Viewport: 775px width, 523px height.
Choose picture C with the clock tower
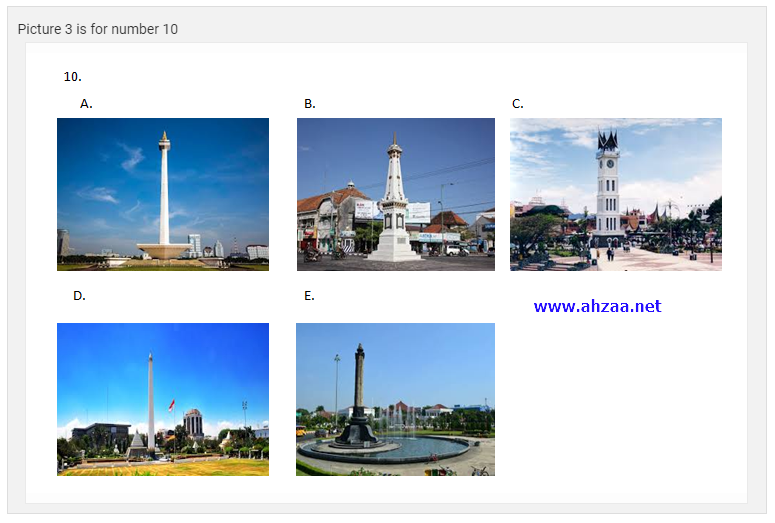616,194
